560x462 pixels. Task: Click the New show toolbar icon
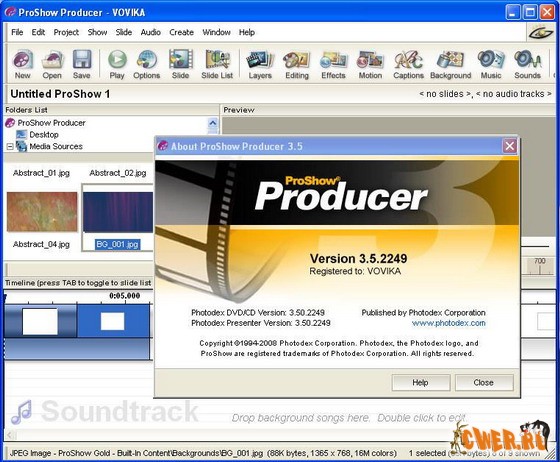[23, 64]
